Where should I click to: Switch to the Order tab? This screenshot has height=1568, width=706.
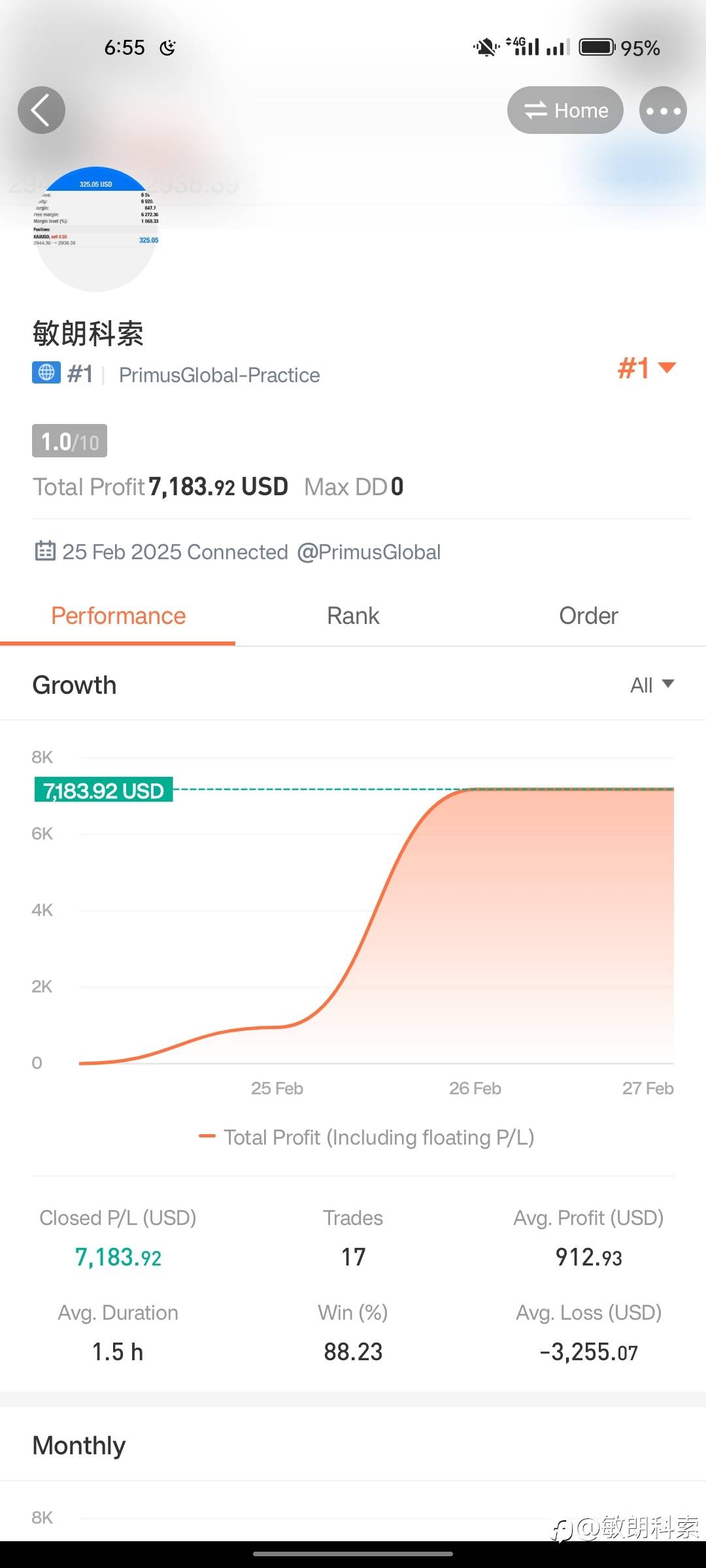[588, 616]
